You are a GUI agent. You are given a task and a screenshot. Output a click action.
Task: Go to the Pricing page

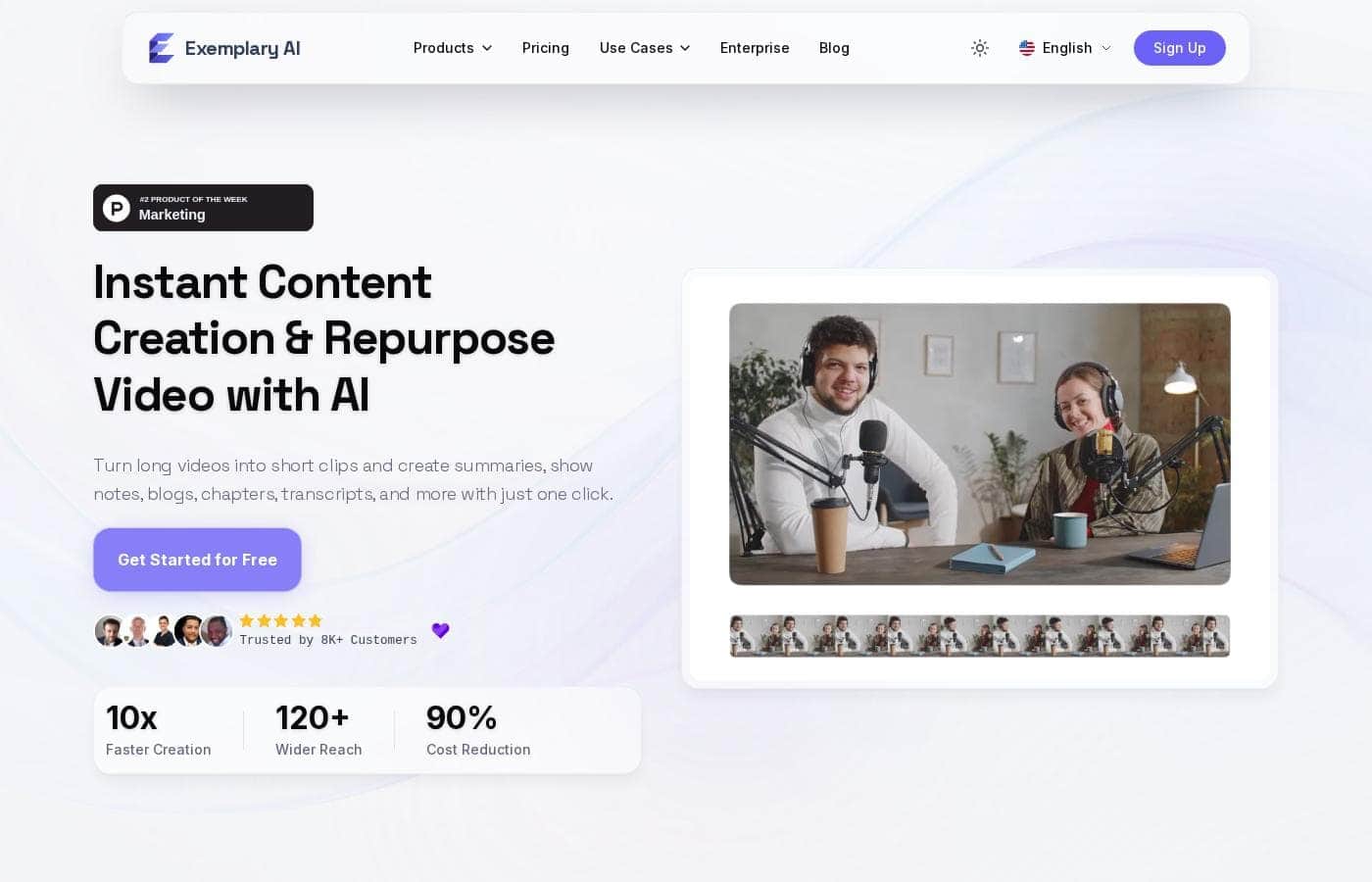pyautogui.click(x=546, y=48)
